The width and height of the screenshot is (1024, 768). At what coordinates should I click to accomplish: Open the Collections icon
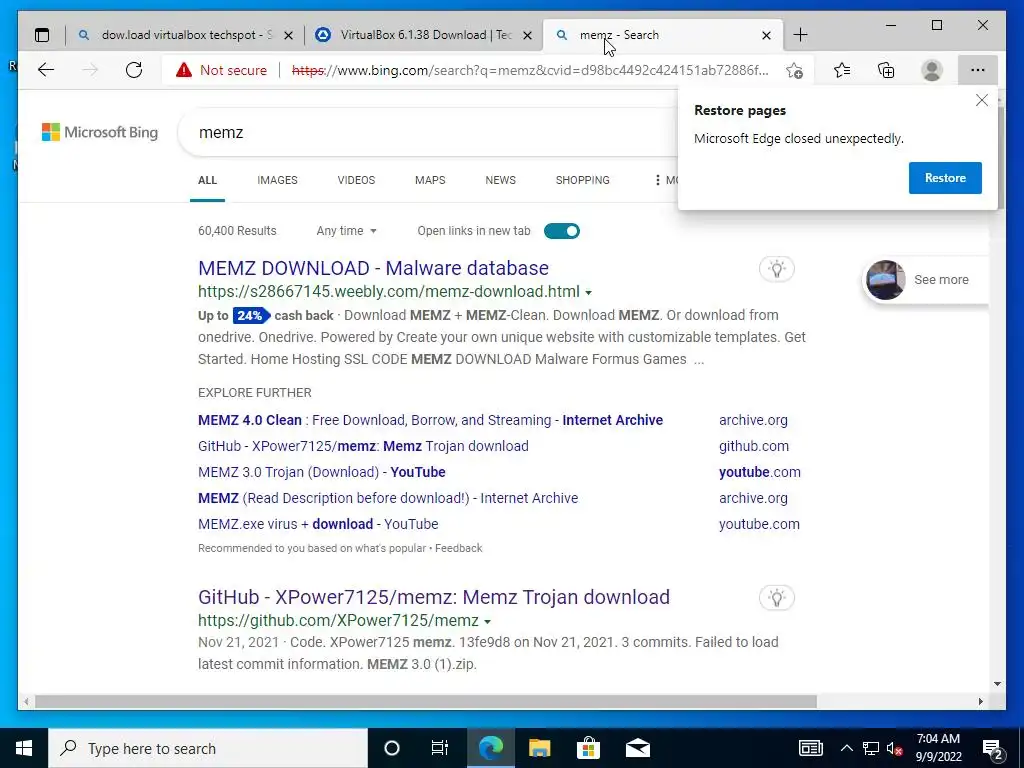(x=886, y=70)
